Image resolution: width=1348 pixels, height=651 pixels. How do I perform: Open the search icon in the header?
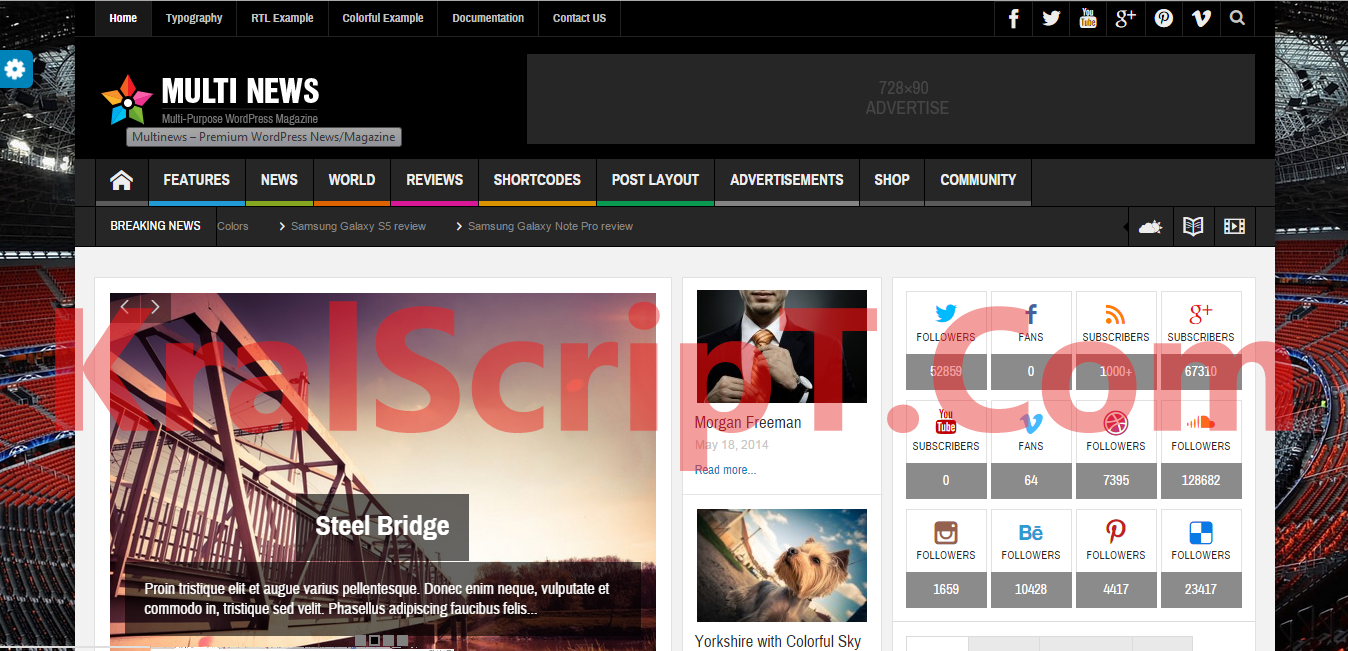pos(1237,18)
